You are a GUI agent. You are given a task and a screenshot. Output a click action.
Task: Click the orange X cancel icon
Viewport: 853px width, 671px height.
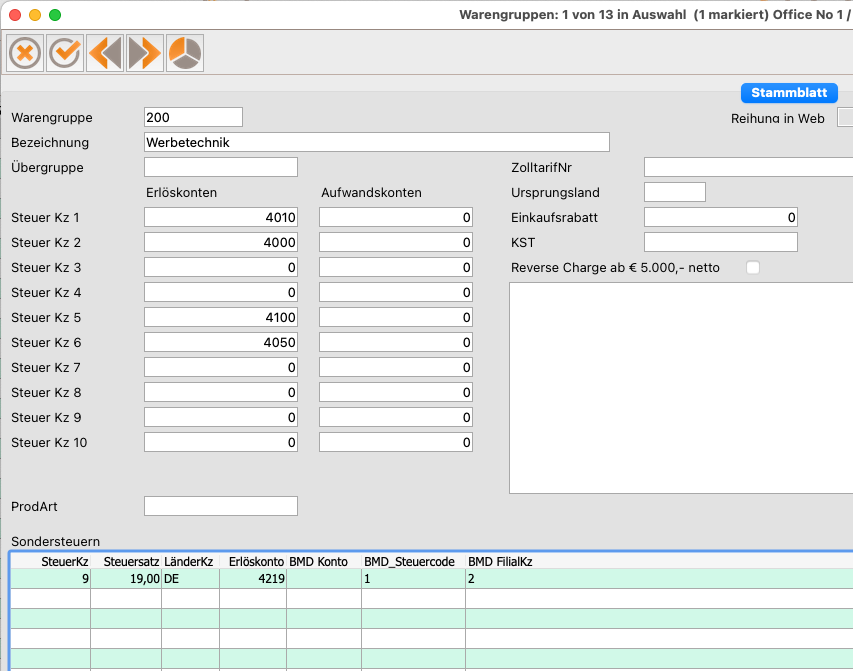coord(25,52)
